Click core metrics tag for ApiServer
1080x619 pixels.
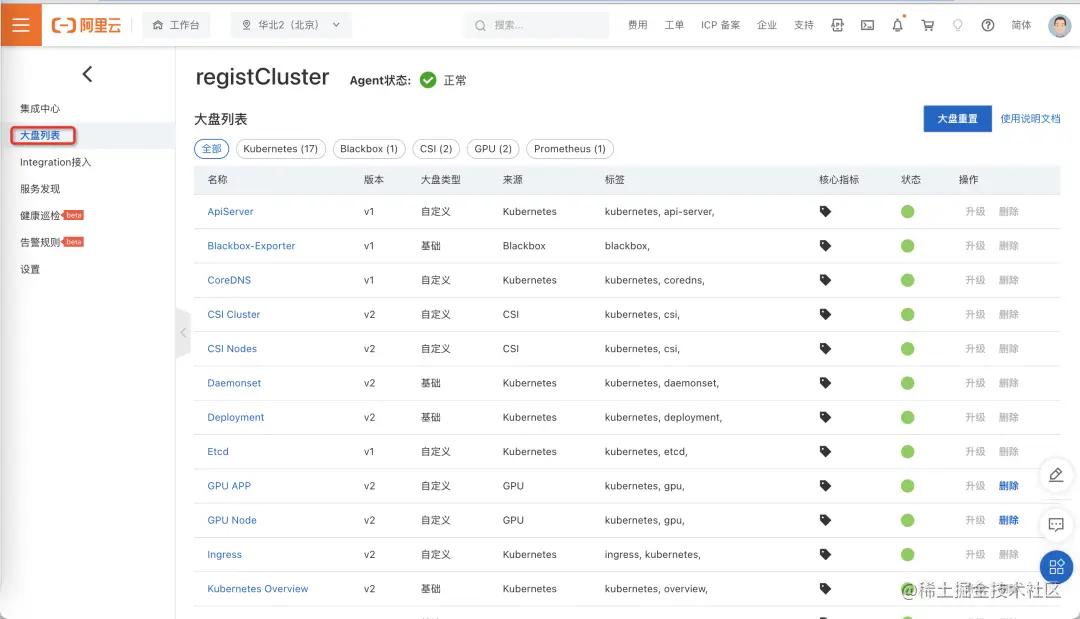pyautogui.click(x=825, y=211)
